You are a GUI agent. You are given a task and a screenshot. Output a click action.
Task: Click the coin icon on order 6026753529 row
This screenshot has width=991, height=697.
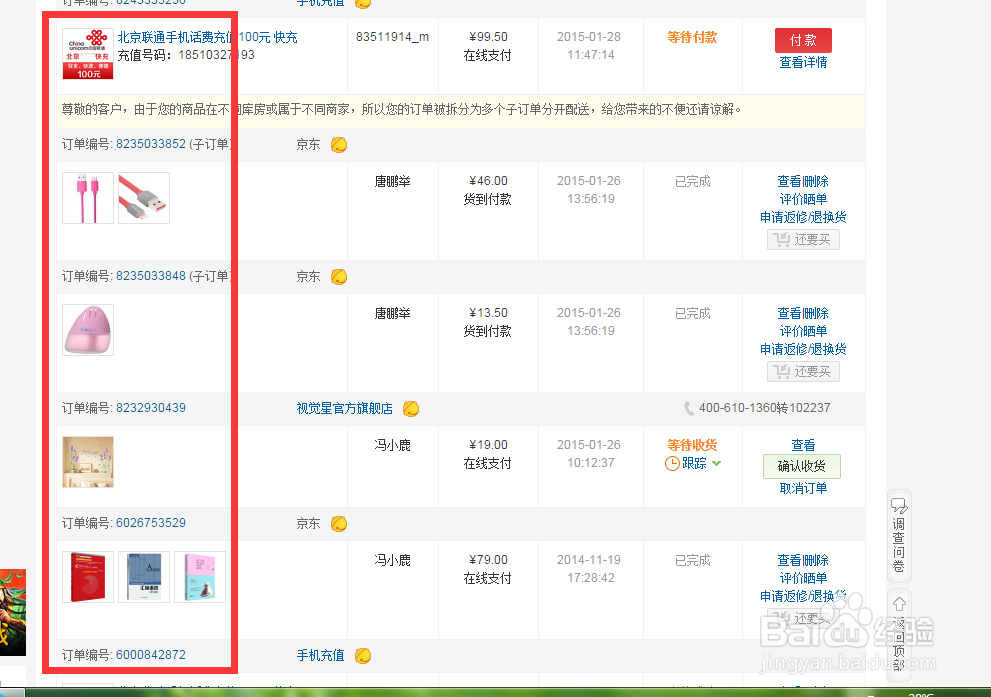[339, 523]
